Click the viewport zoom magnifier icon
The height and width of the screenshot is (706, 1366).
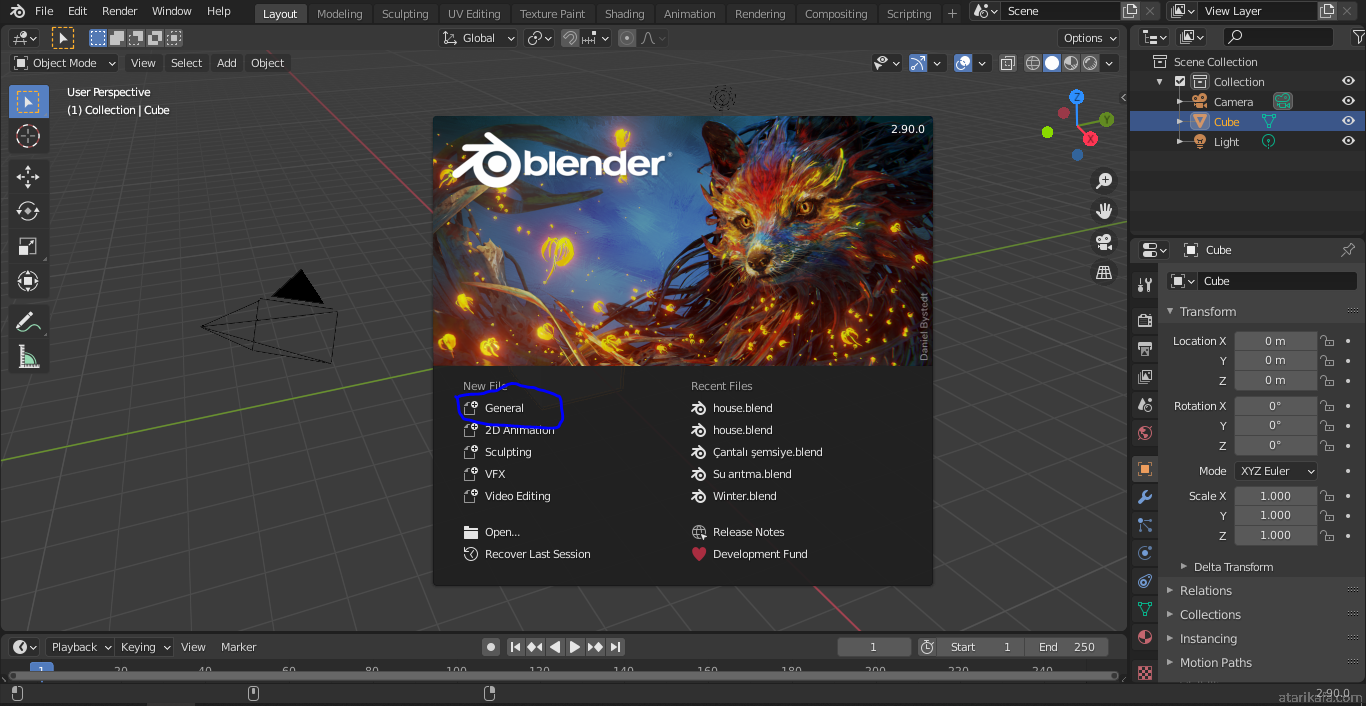click(1104, 181)
